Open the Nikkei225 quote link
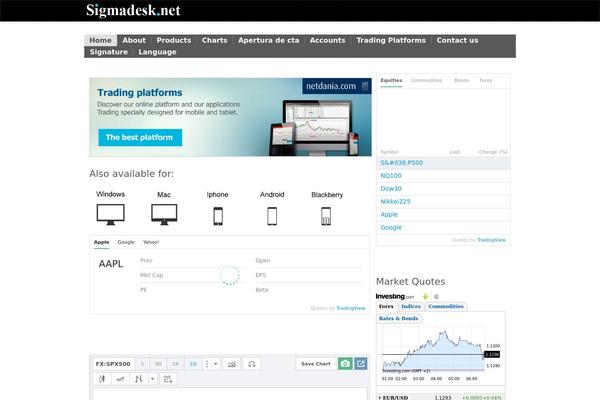Viewport: 600px width, 400px height. coord(395,201)
